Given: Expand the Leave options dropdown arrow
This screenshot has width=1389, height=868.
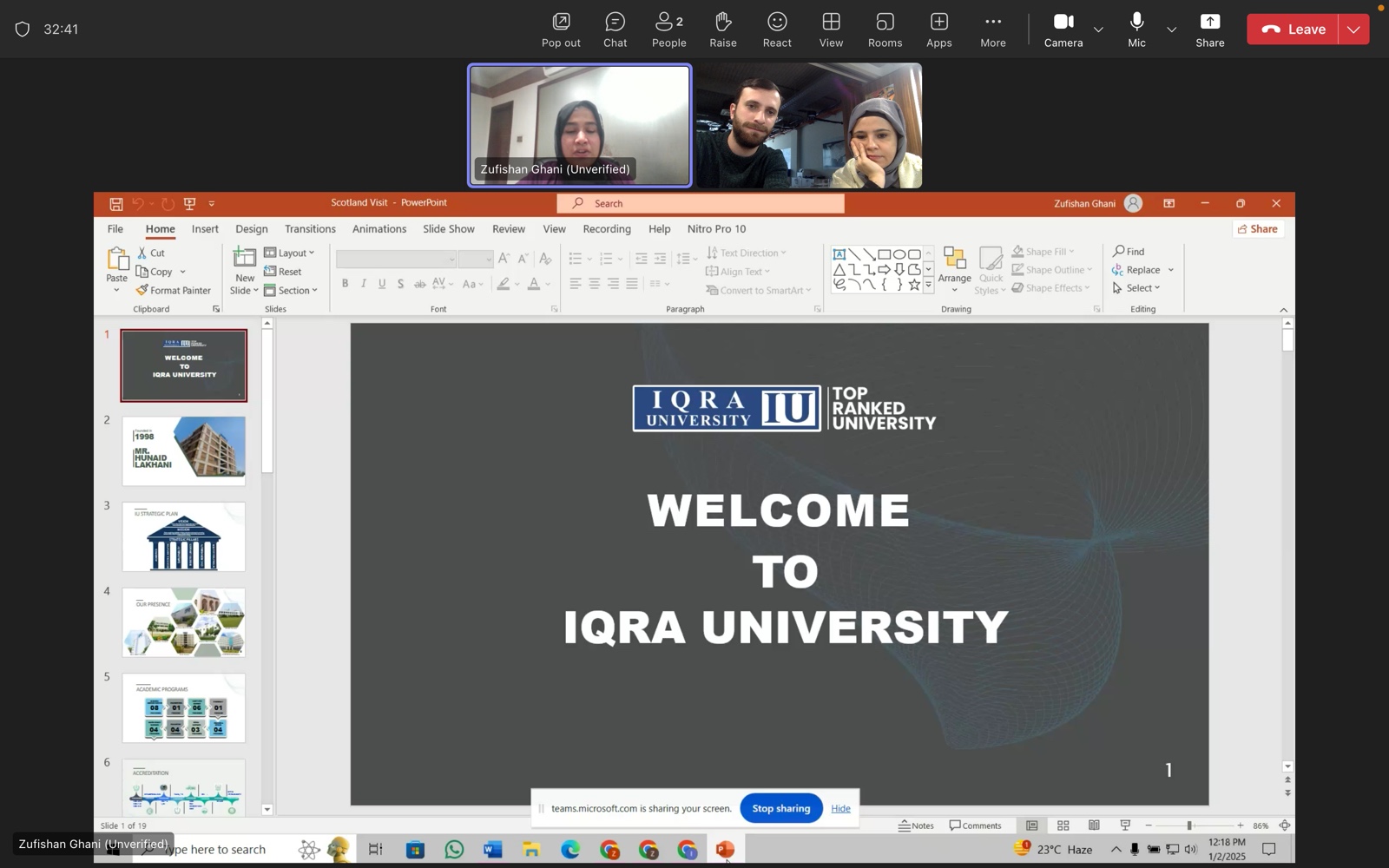Looking at the screenshot, I should click(1353, 30).
